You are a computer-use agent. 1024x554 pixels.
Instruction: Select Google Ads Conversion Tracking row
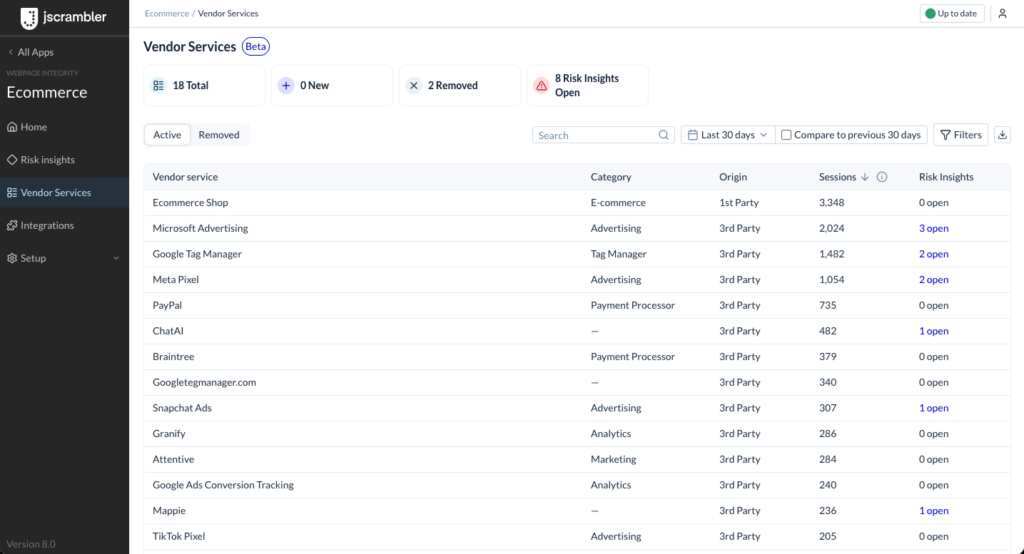[x=577, y=485]
